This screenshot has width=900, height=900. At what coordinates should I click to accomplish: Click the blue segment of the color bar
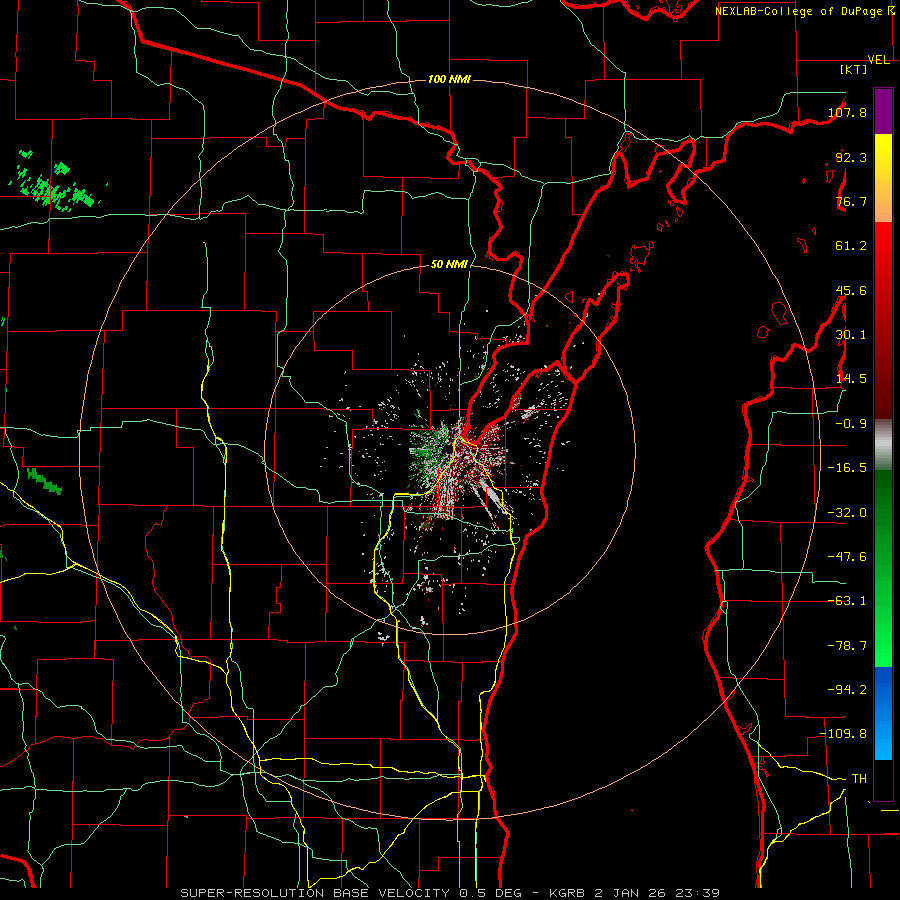click(x=883, y=713)
